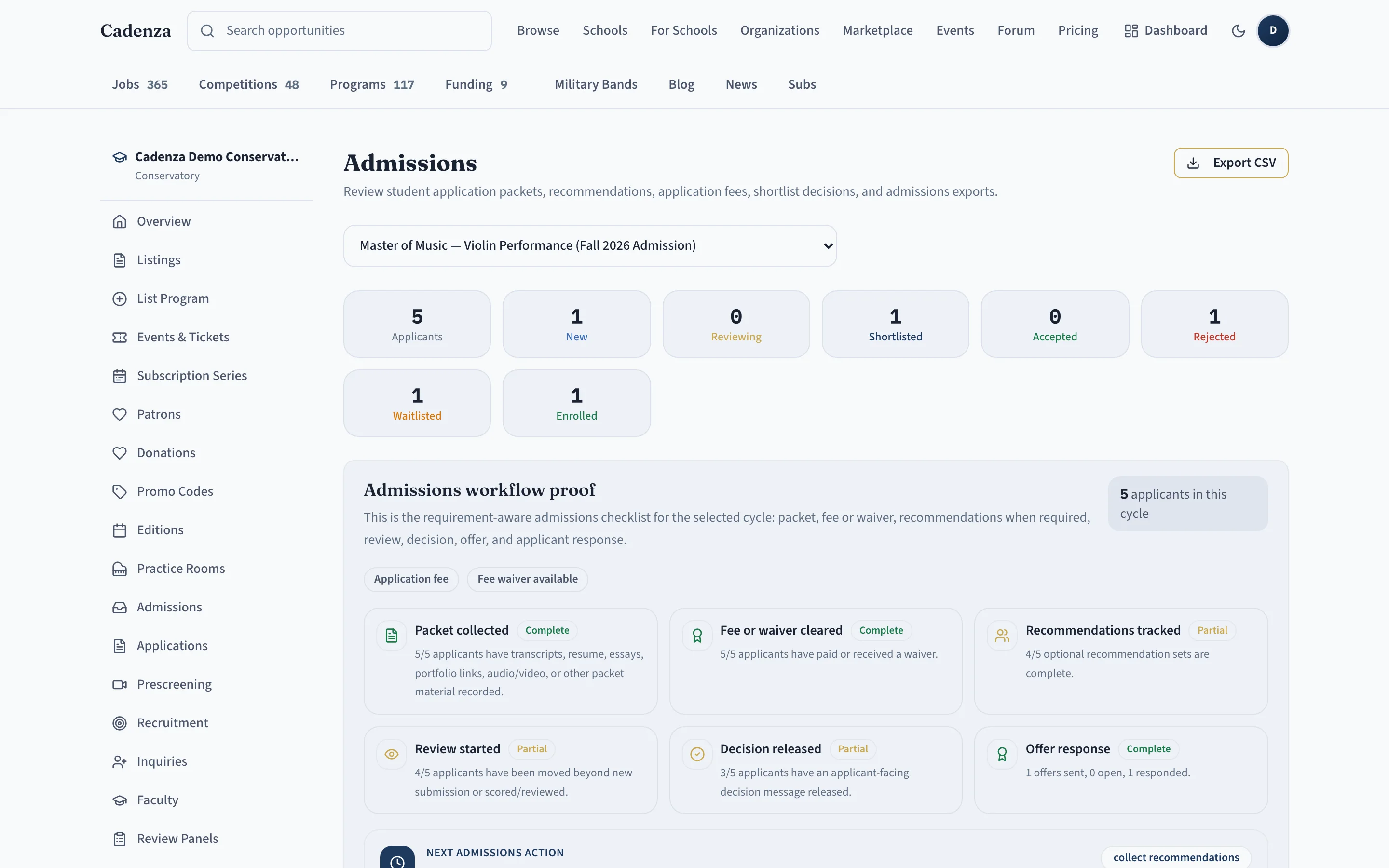Viewport: 1389px width, 868px height.
Task: Click the Decision released checkmark icon
Action: click(697, 754)
